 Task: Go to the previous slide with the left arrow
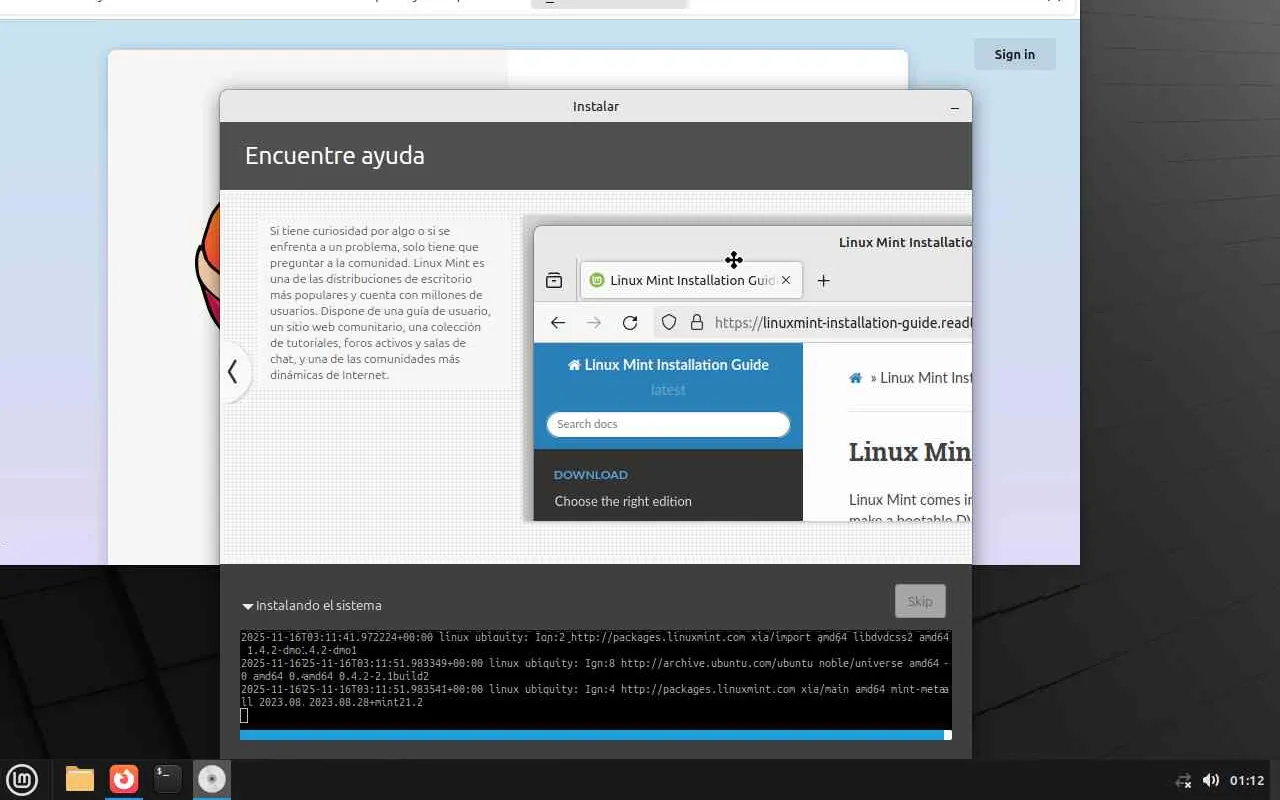(233, 372)
